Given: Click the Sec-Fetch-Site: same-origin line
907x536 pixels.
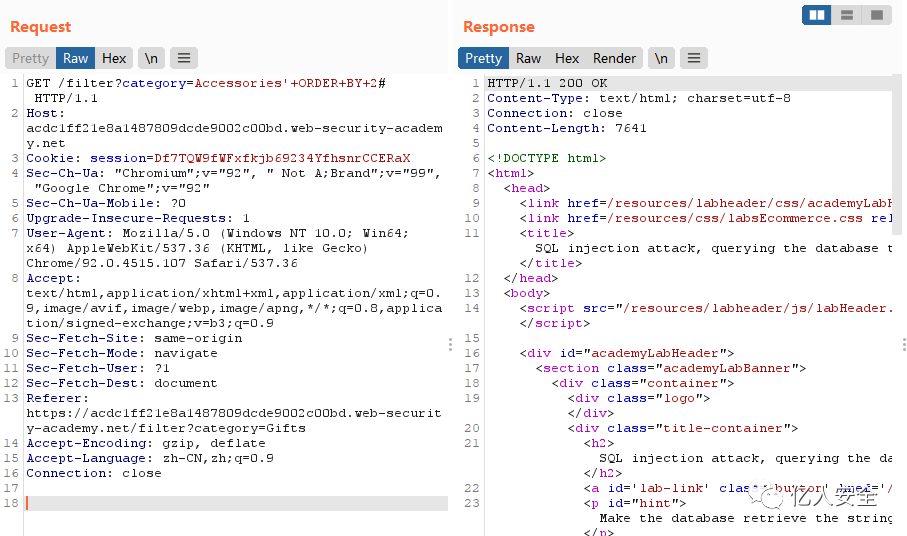Looking at the screenshot, I should pos(134,339).
